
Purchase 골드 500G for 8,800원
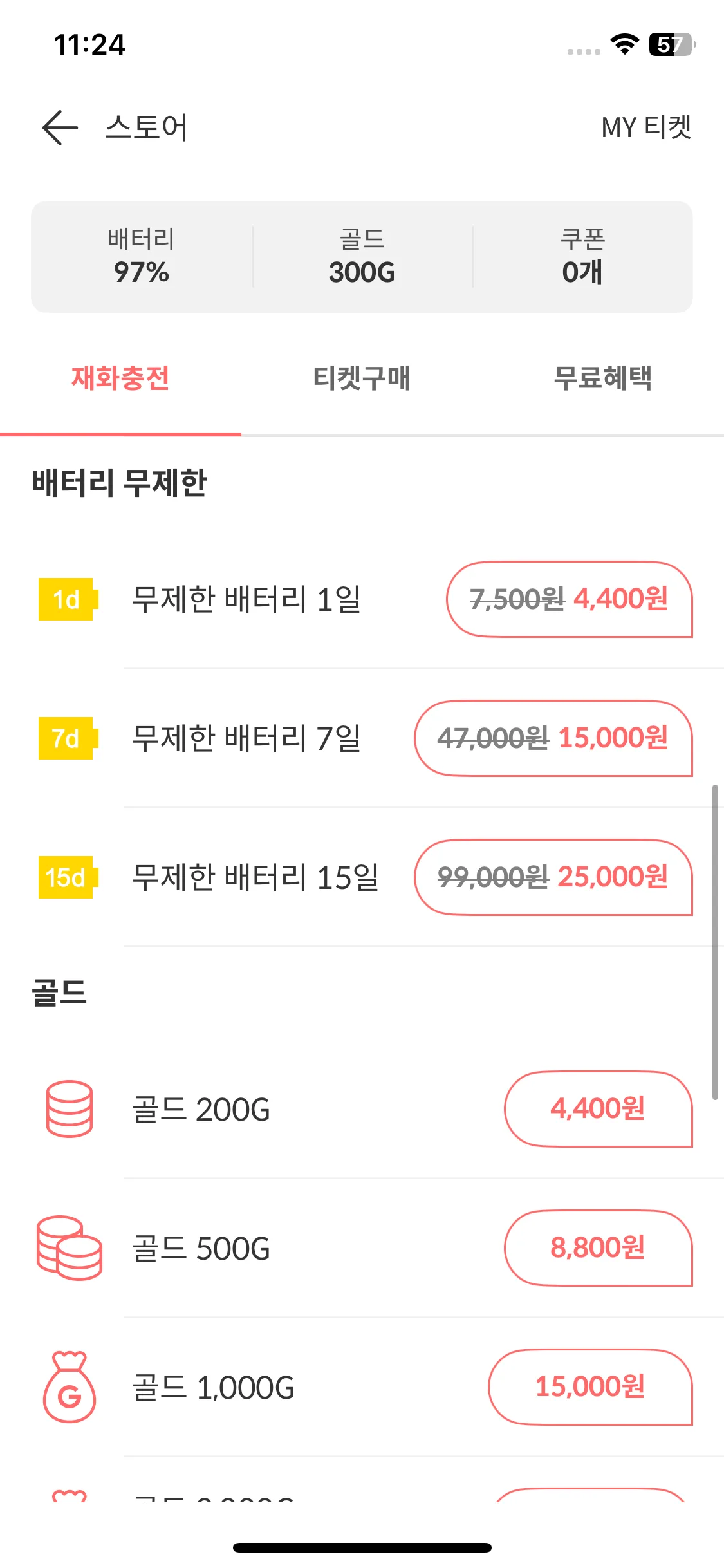click(599, 1248)
